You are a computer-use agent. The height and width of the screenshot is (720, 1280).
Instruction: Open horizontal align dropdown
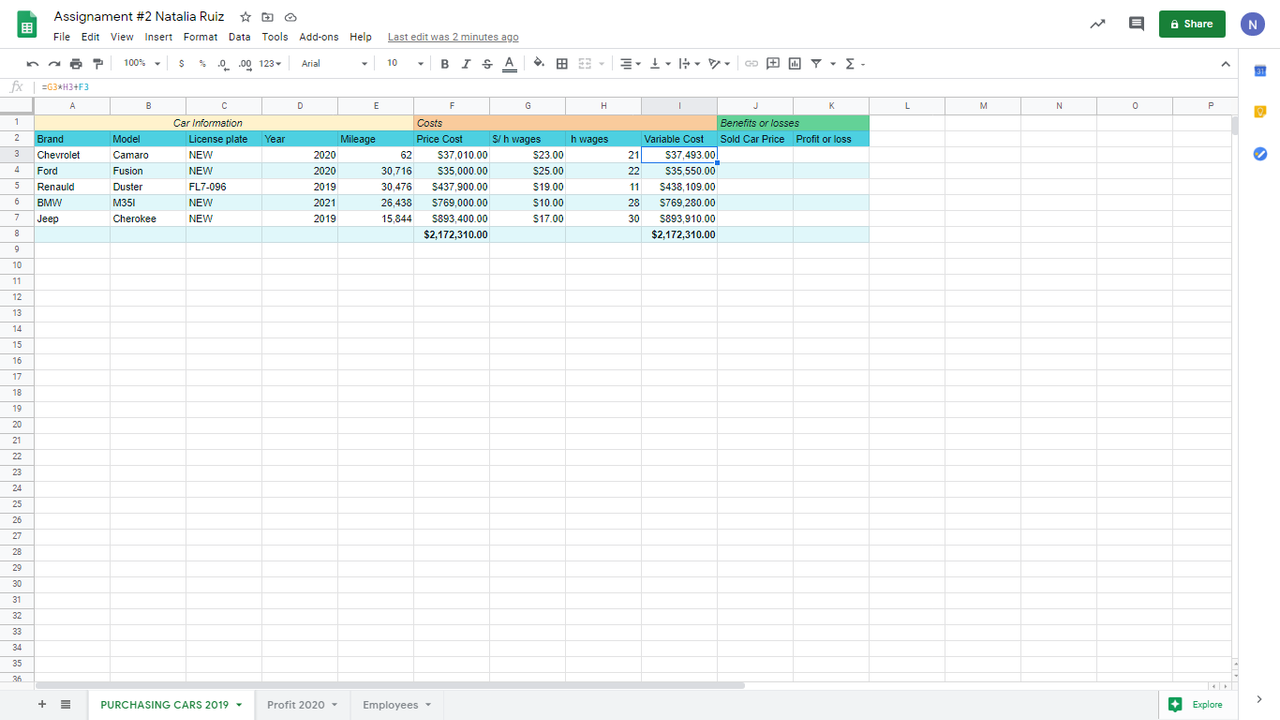[630, 63]
